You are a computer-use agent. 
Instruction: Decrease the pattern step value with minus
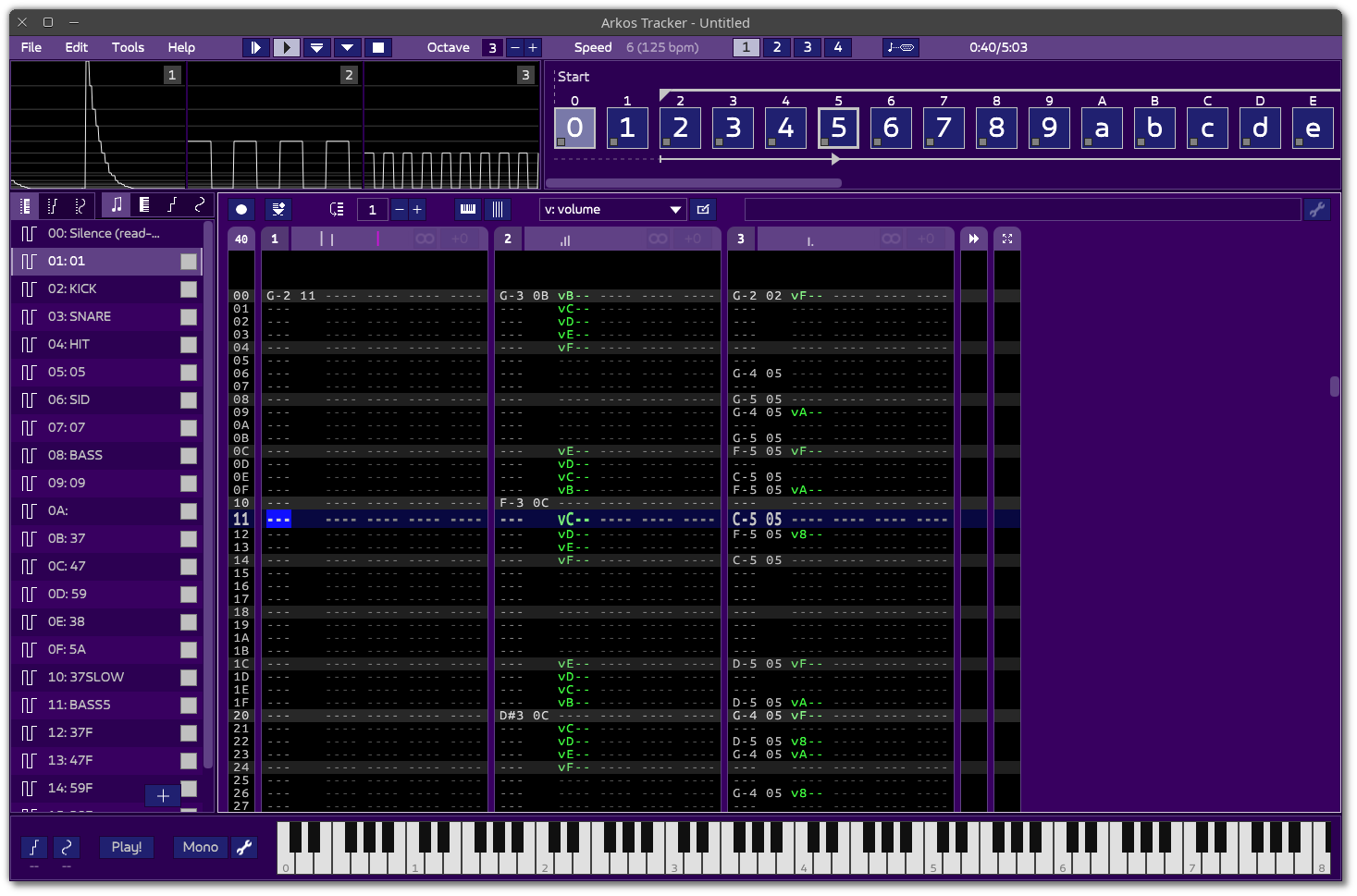pos(400,210)
